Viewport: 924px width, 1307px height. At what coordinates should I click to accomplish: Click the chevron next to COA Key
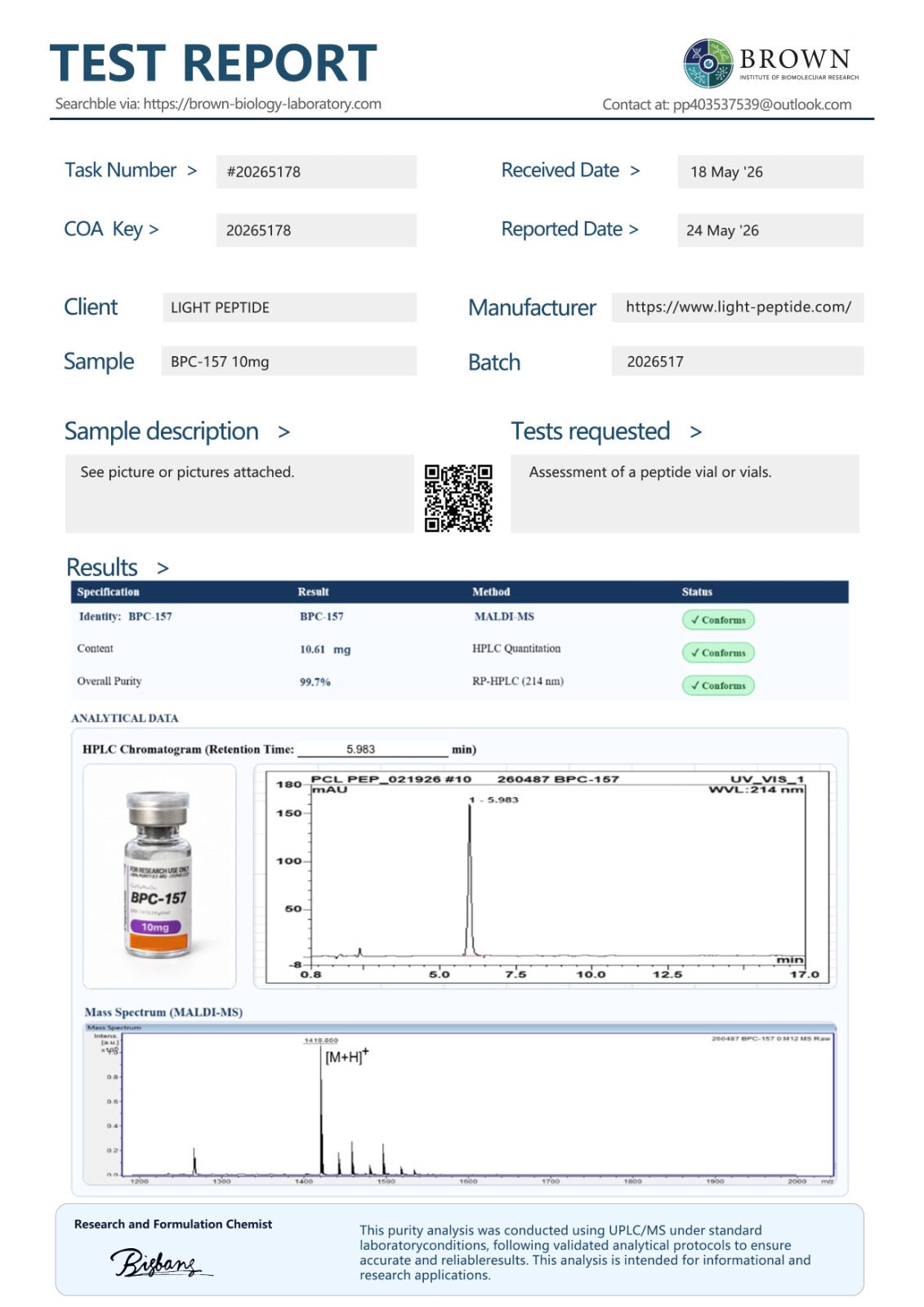coord(154,230)
